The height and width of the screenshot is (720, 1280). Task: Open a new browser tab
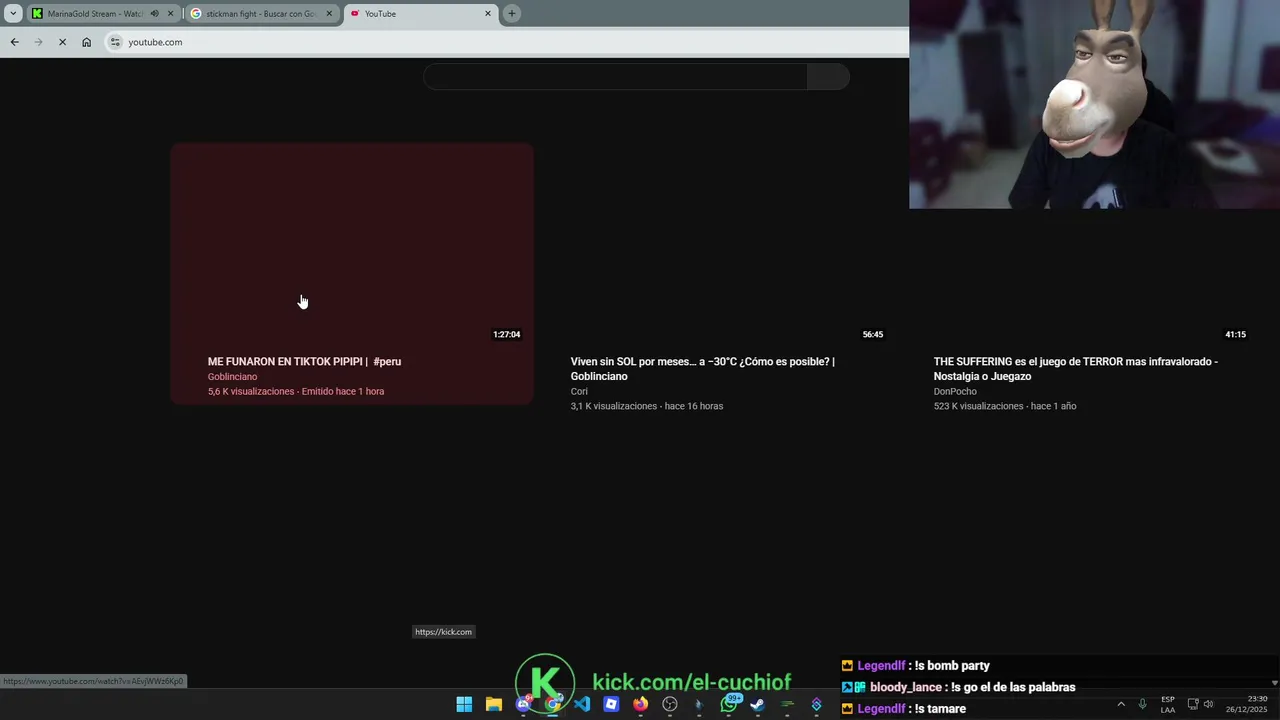click(x=512, y=13)
